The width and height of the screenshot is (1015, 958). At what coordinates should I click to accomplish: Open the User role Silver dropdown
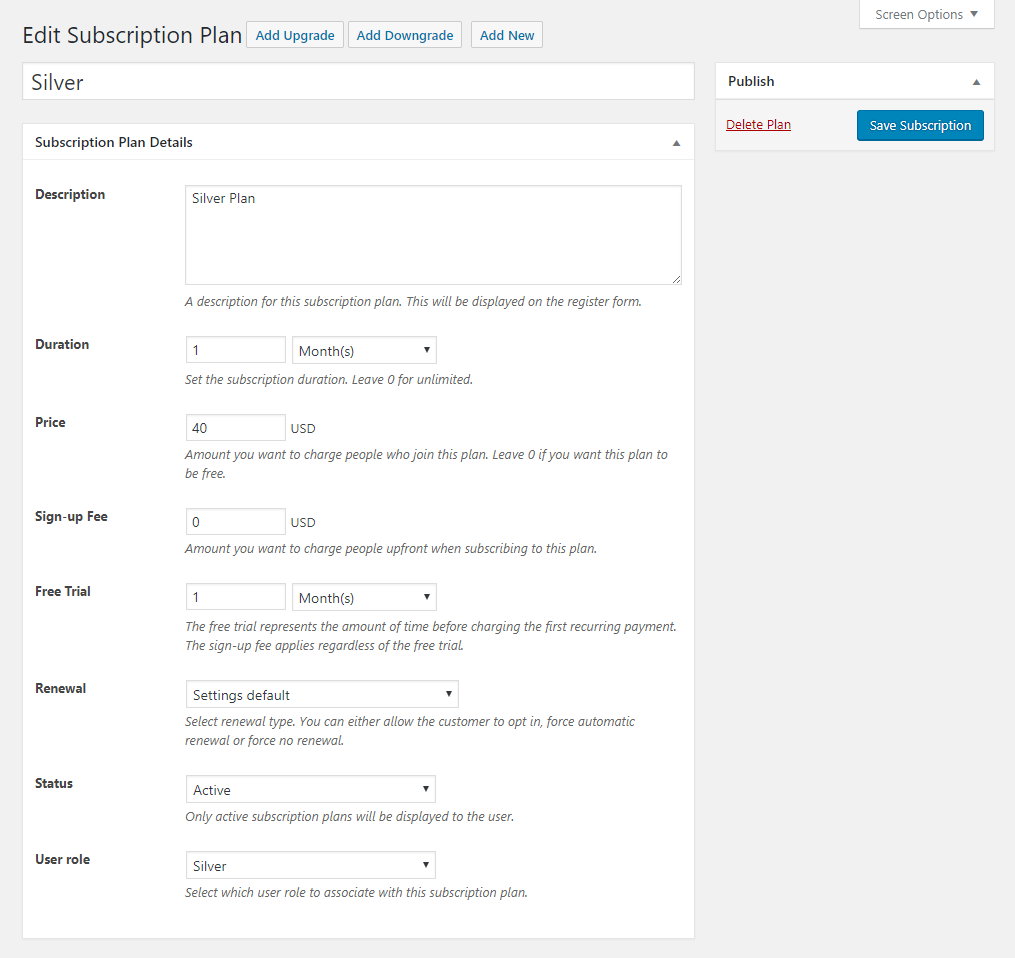(x=311, y=865)
